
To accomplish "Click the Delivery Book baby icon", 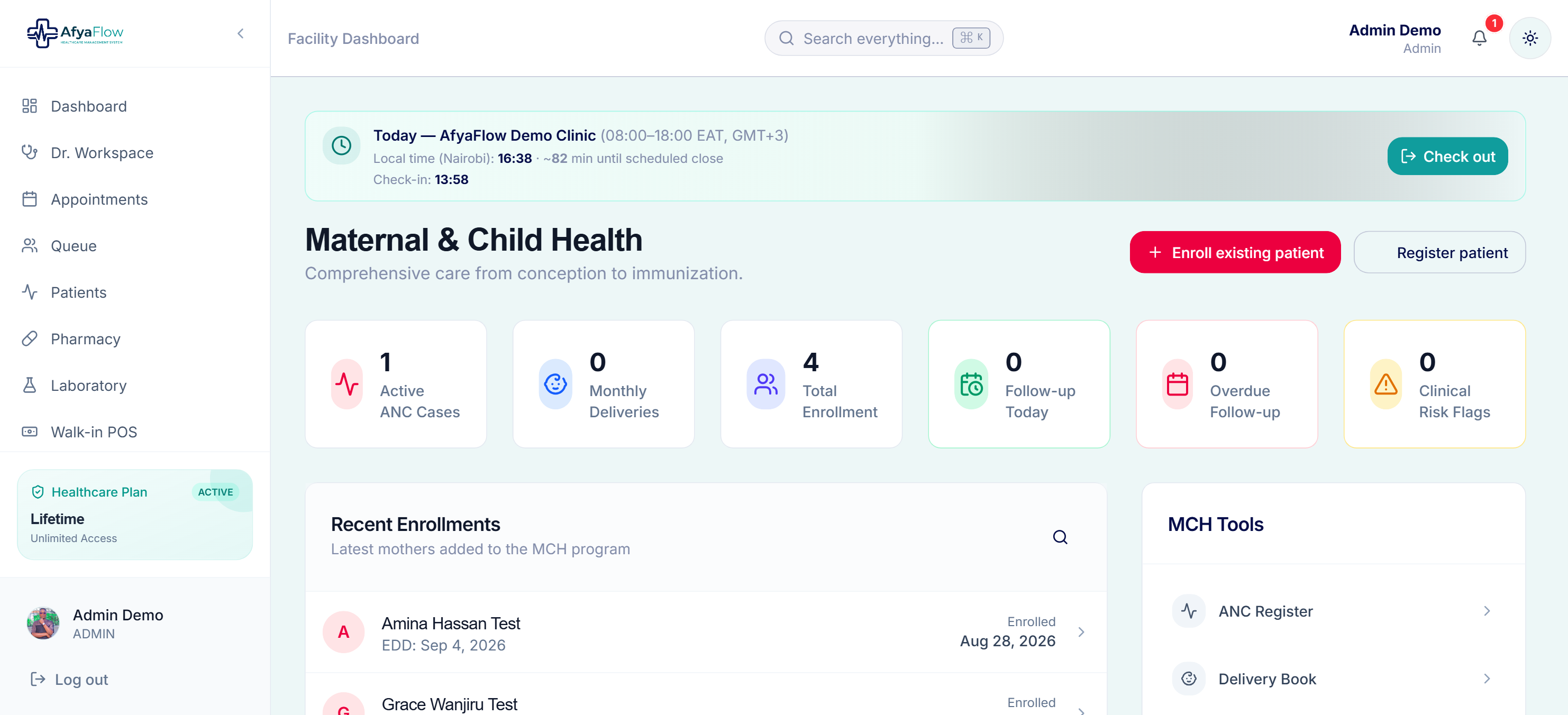I will (1188, 679).
